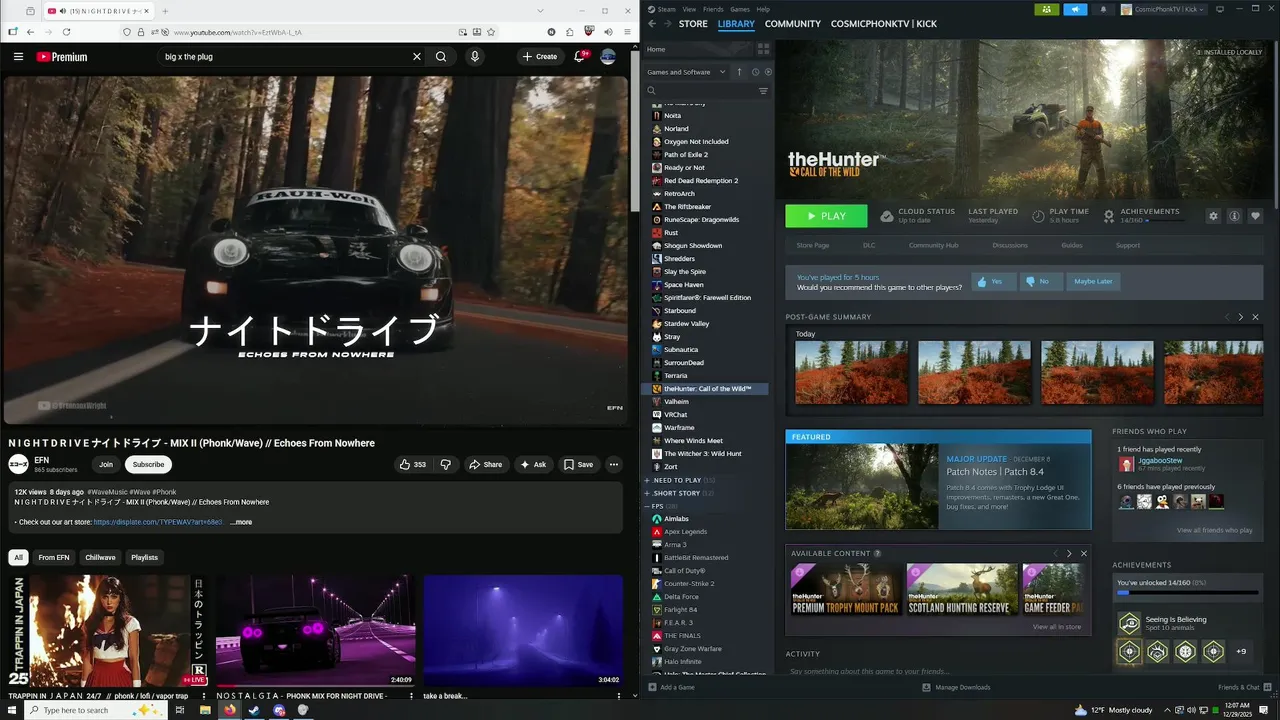Open the YouTube account avatar menu
The image size is (1280, 720).
coord(608,57)
